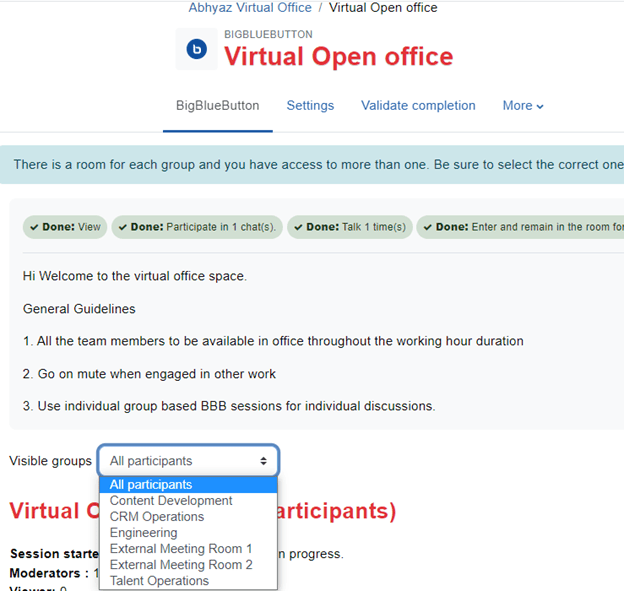
Task: Go to Validate completion tab
Action: (x=418, y=105)
